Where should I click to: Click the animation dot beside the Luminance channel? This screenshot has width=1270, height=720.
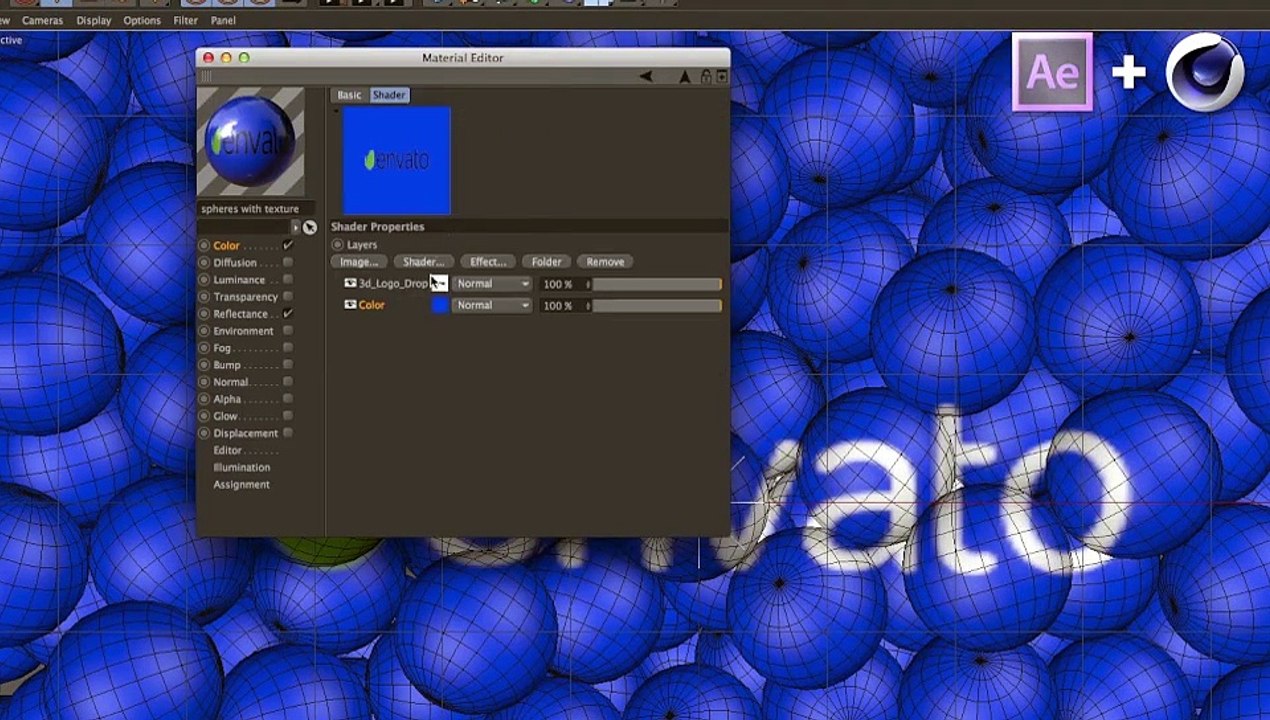pos(204,280)
